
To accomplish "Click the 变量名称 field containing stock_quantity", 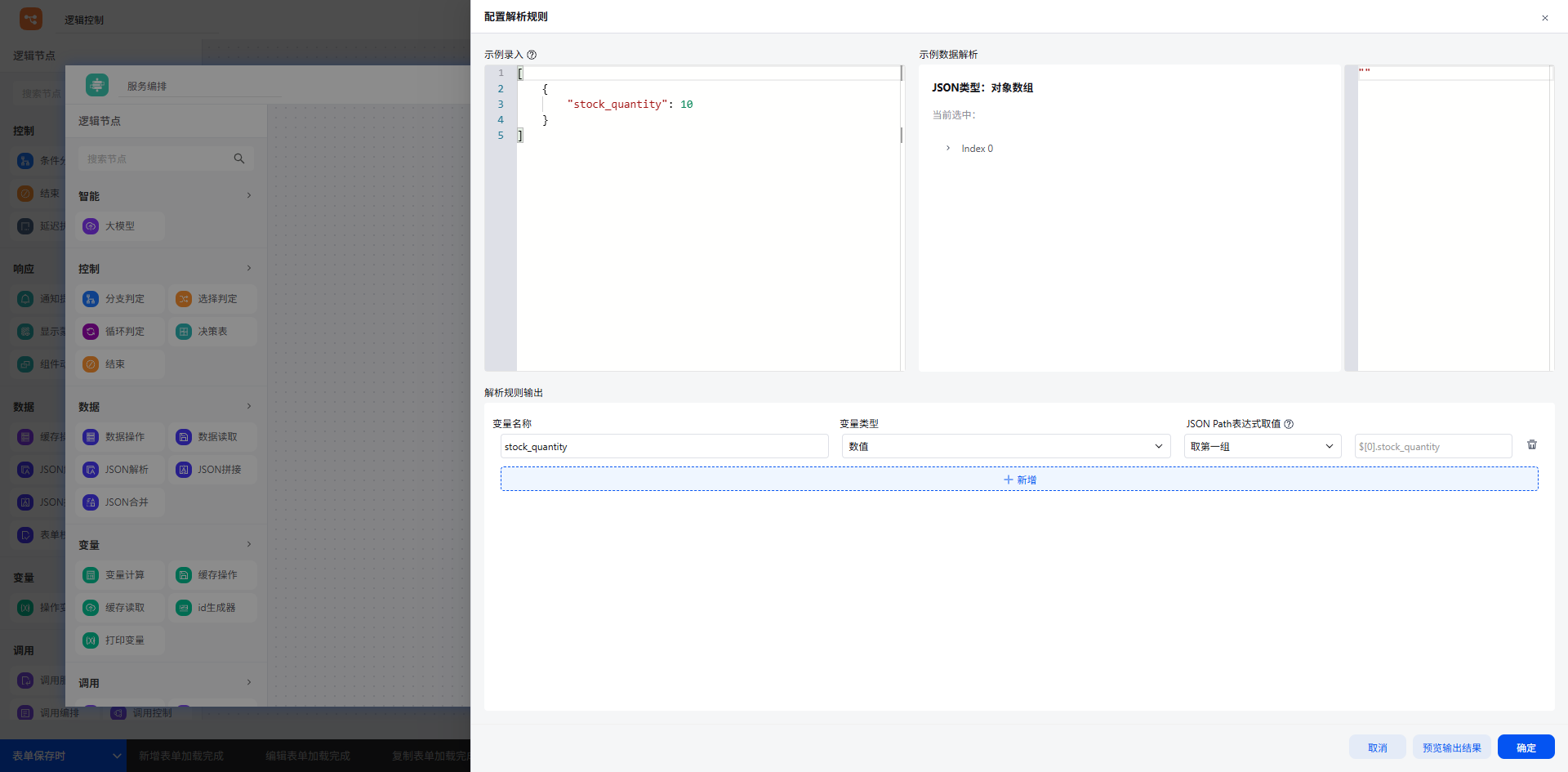I will tap(664, 446).
